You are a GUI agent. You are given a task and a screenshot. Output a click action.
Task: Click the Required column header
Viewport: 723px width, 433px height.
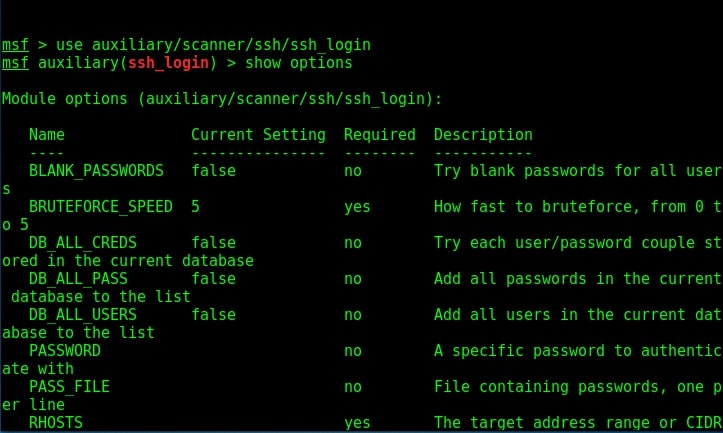[379, 135]
